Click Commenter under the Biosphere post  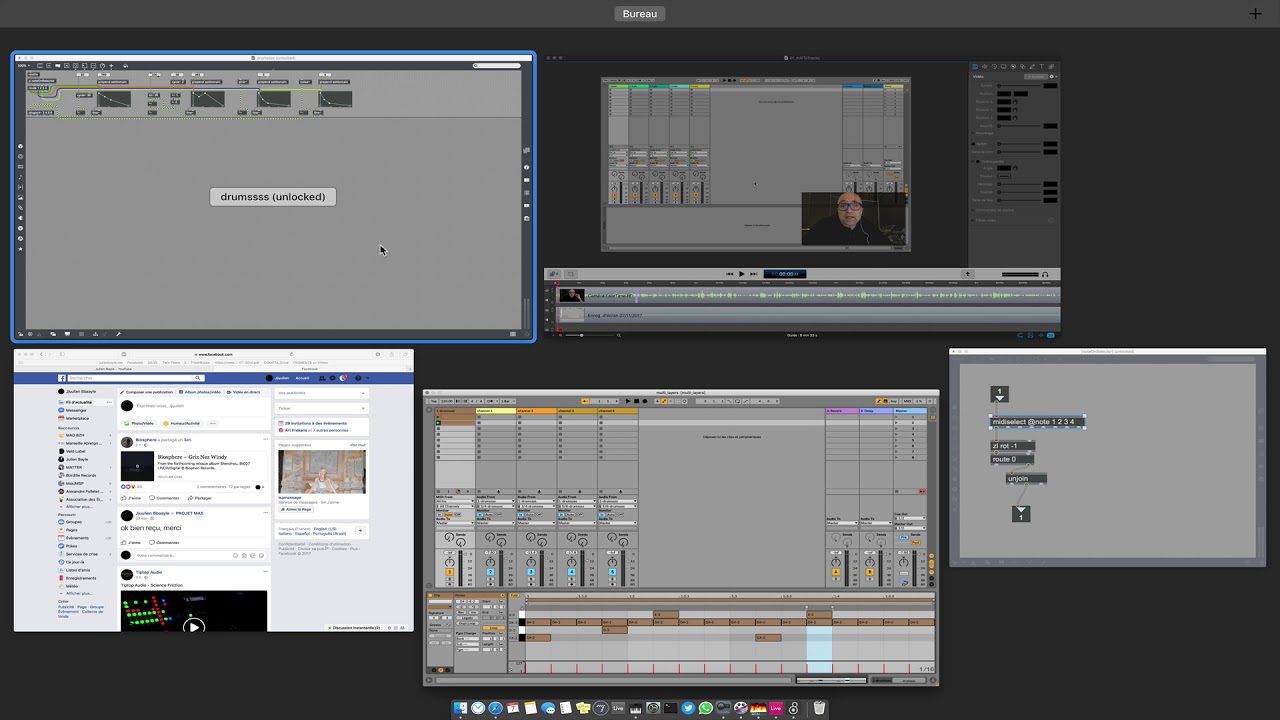tap(164, 498)
